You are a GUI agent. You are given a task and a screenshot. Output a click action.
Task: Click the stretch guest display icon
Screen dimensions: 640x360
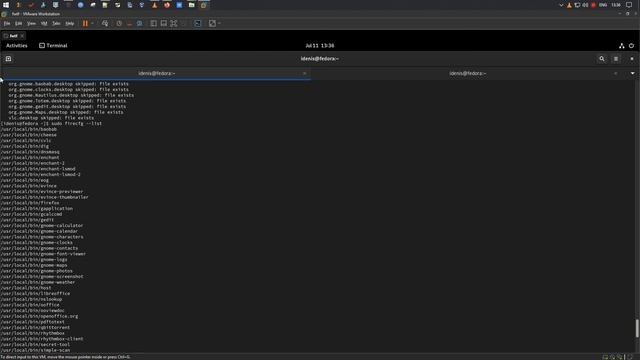pos(212,24)
